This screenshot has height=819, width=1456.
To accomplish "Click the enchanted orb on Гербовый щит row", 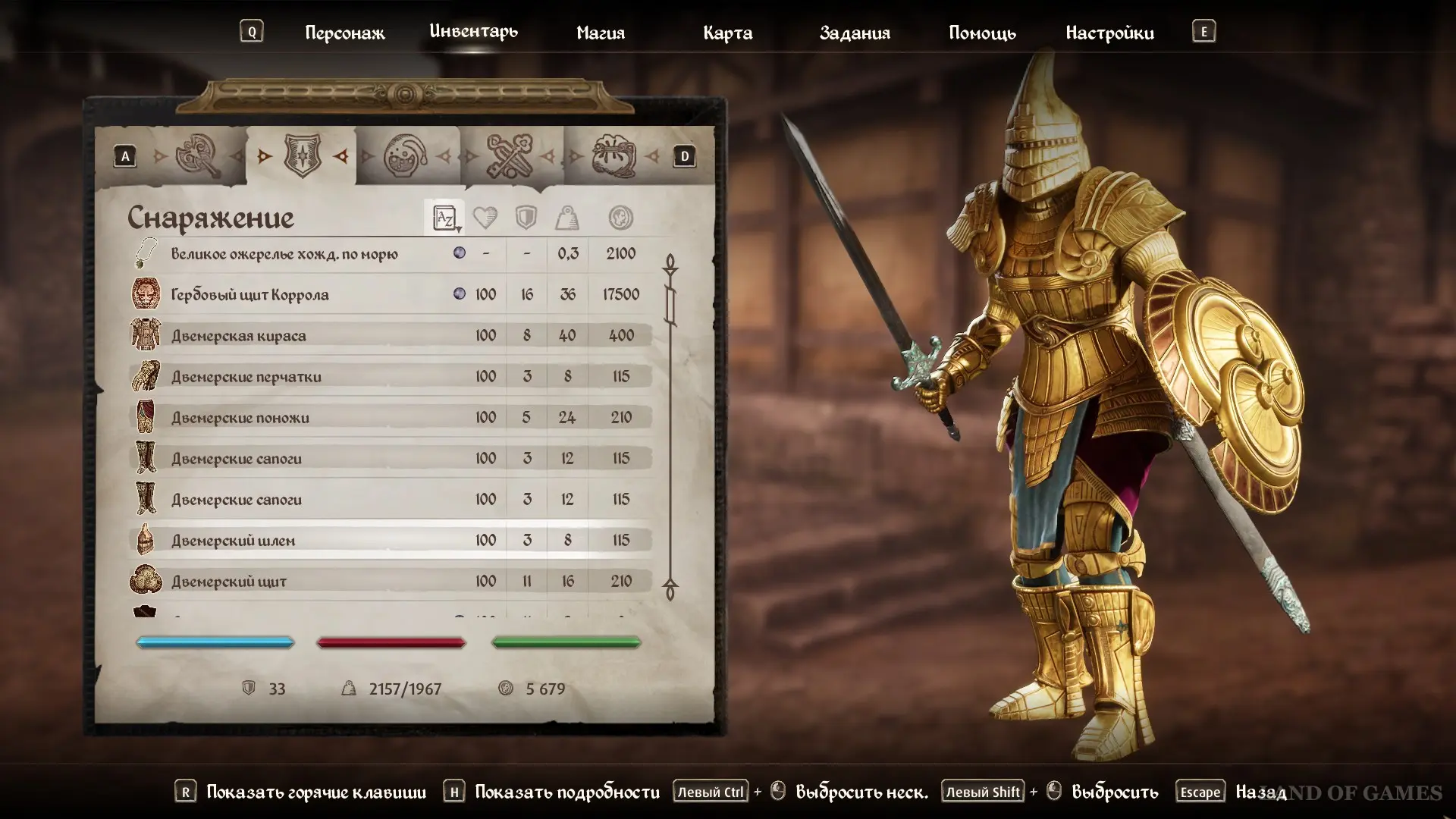I will point(460,293).
